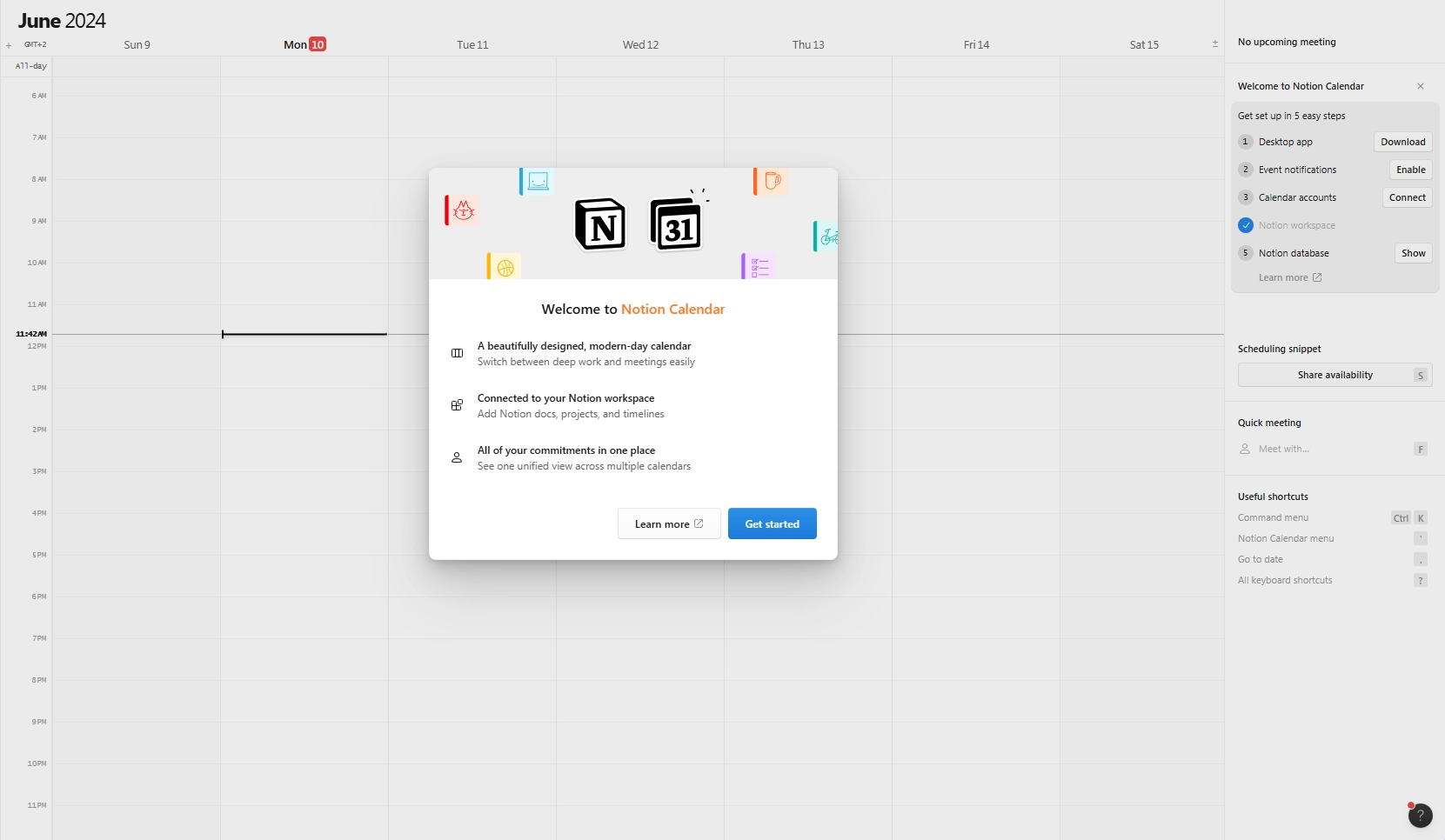Screen dimensions: 1445x840
Task: Click the Share availability button
Action: [x=1335, y=375]
